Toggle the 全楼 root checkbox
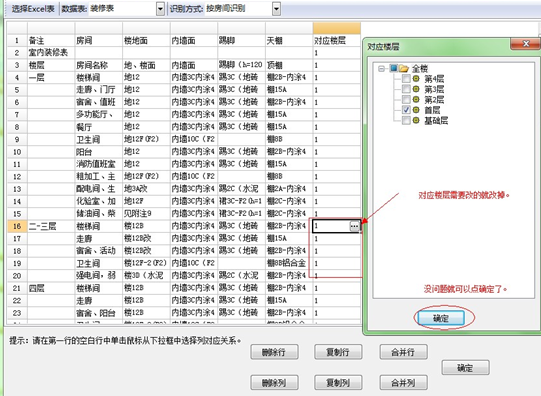This screenshot has height=396, width=541. click(x=393, y=68)
